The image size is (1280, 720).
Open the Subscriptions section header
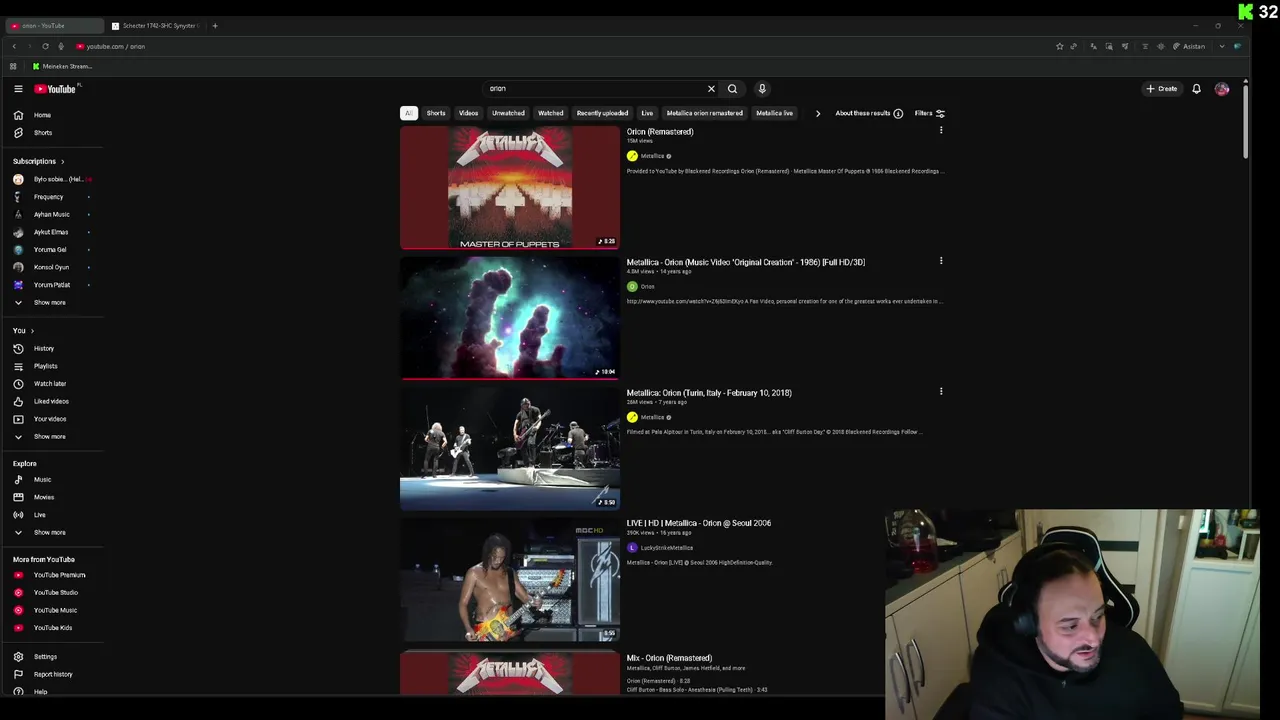click(x=38, y=161)
